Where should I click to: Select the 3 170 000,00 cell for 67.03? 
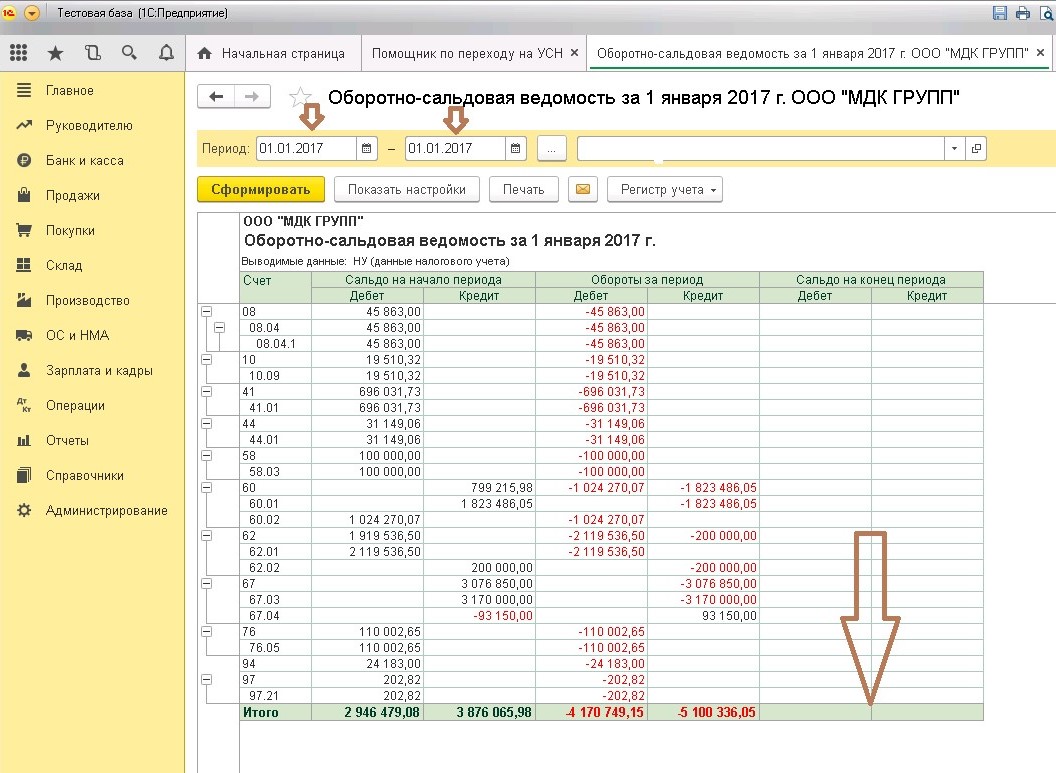[480, 600]
